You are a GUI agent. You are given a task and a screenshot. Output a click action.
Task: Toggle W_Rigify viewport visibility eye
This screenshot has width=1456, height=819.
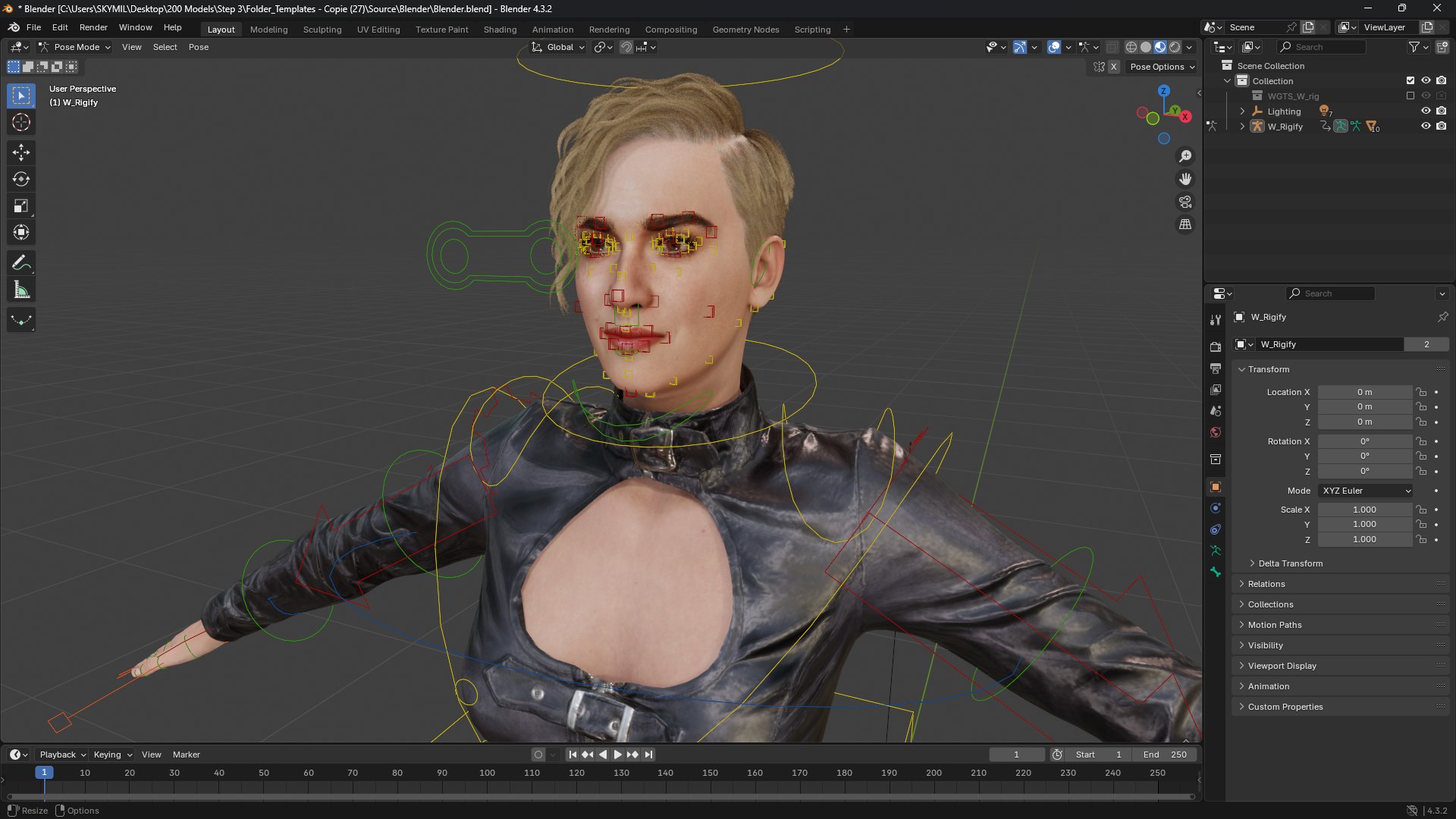(x=1426, y=126)
